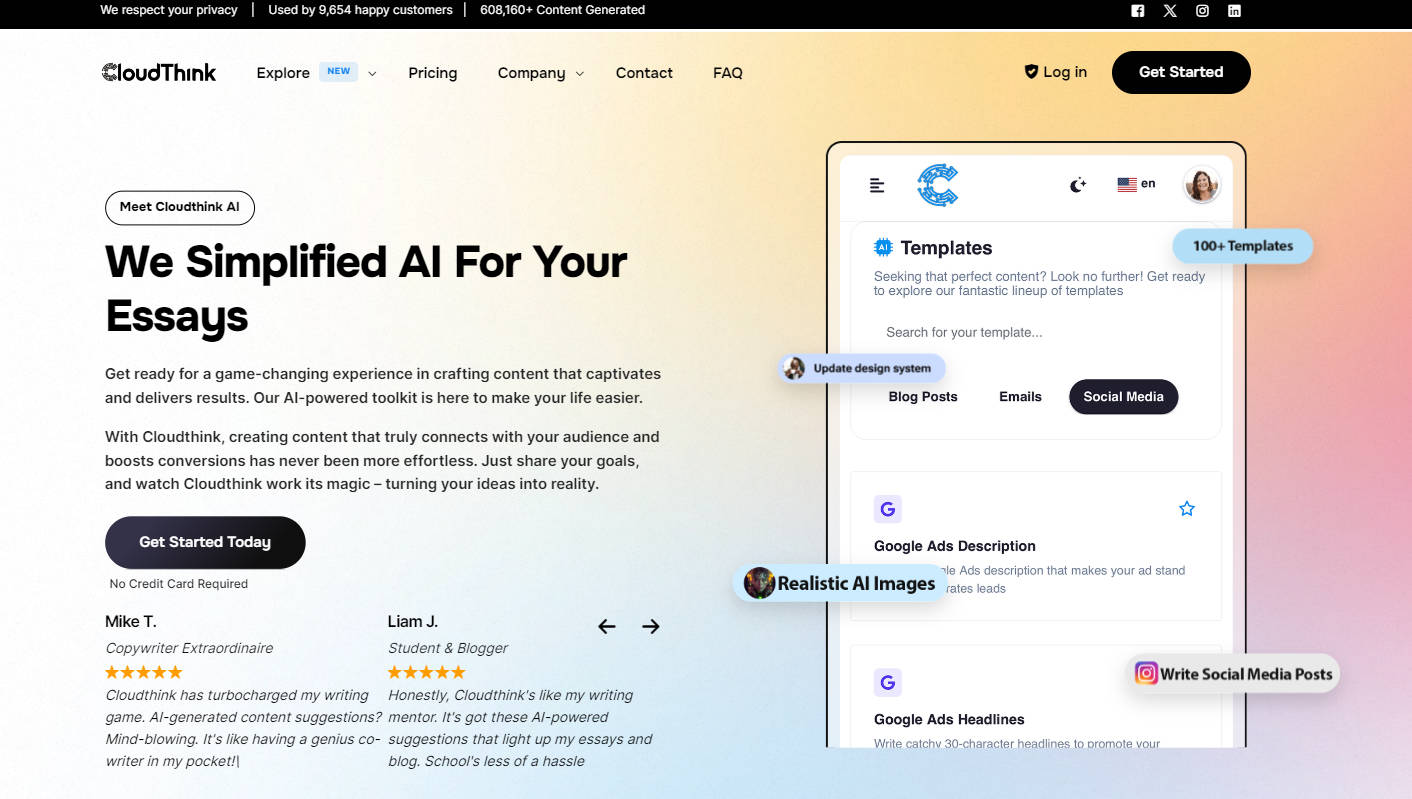Open the X (Twitter) social icon
This screenshot has width=1412, height=799.
pos(1170,11)
